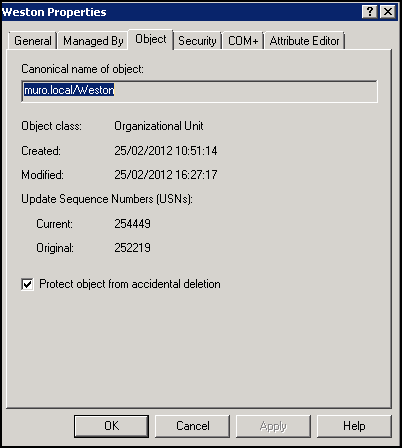Click the Modified timestamp 25/02/2012 16:27:17

click(166, 175)
